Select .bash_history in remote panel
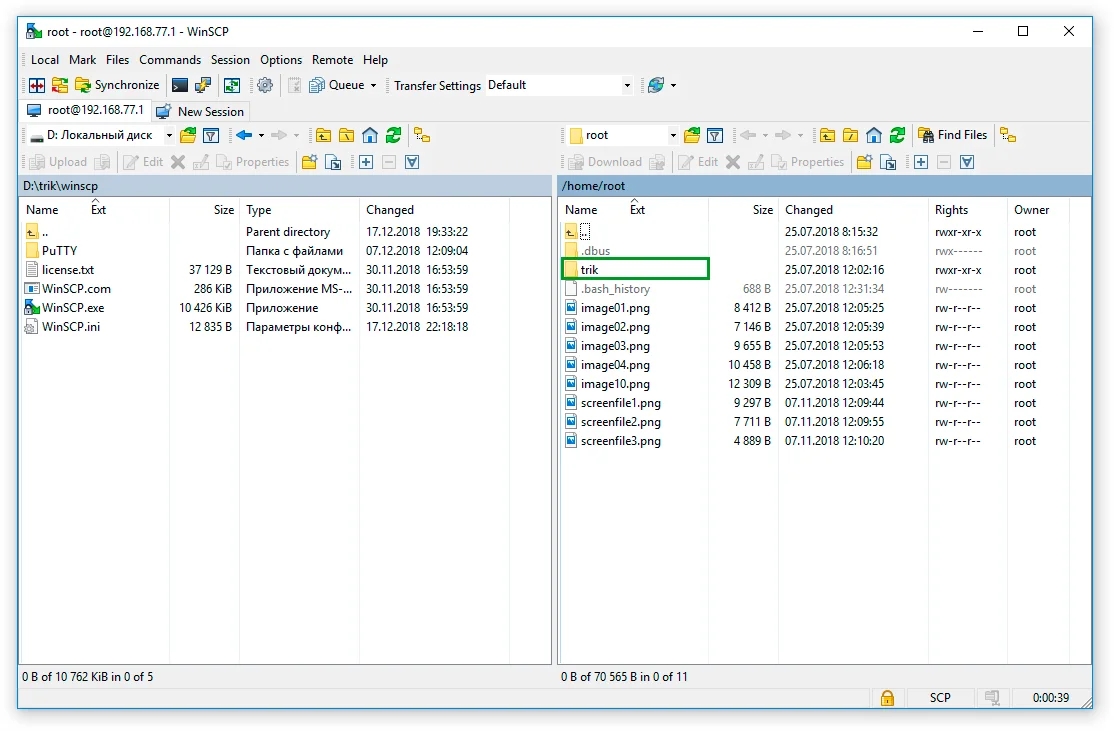This screenshot has width=1114, height=731. (615, 289)
